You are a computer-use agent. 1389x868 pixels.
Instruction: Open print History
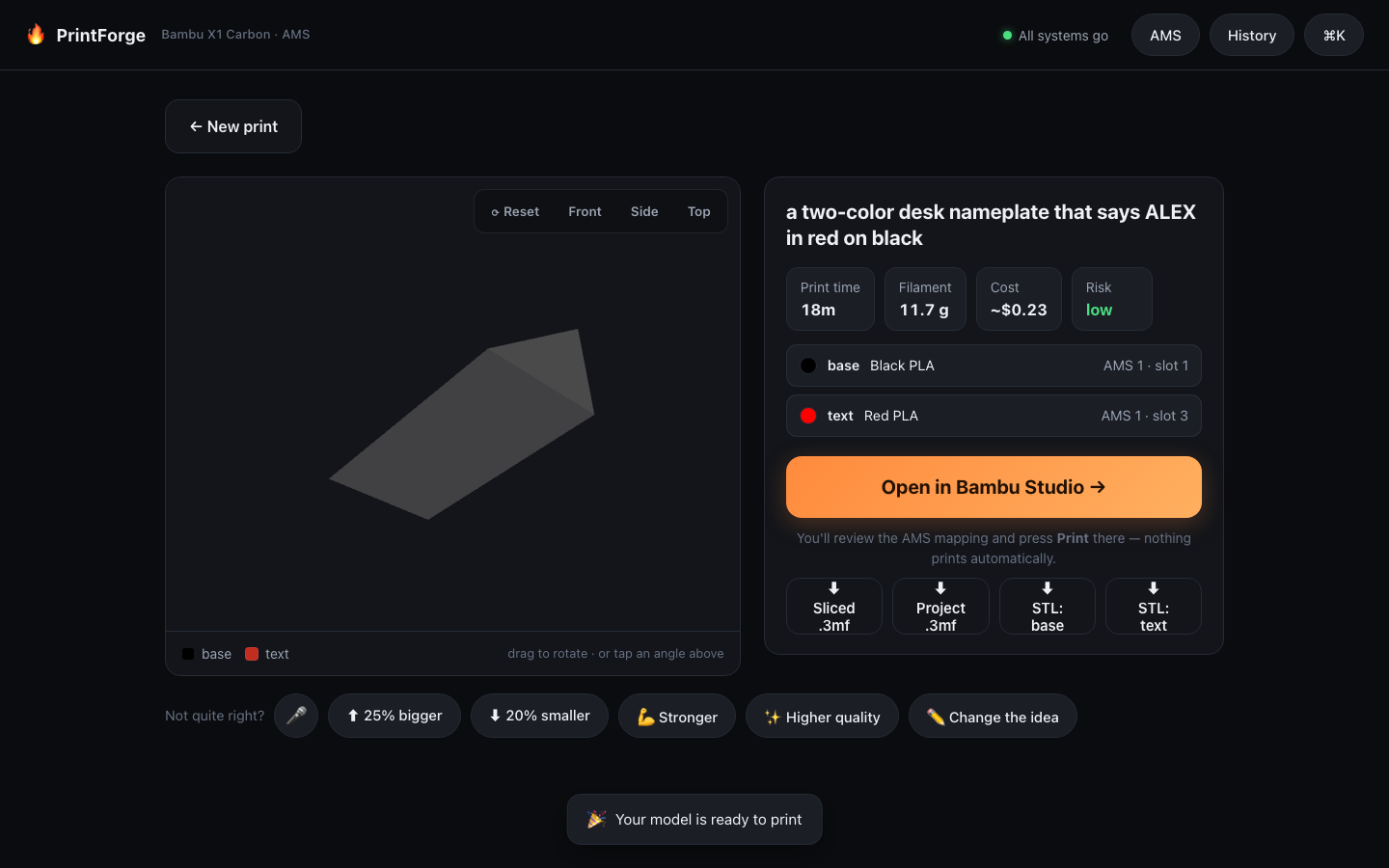pyautogui.click(x=1252, y=35)
